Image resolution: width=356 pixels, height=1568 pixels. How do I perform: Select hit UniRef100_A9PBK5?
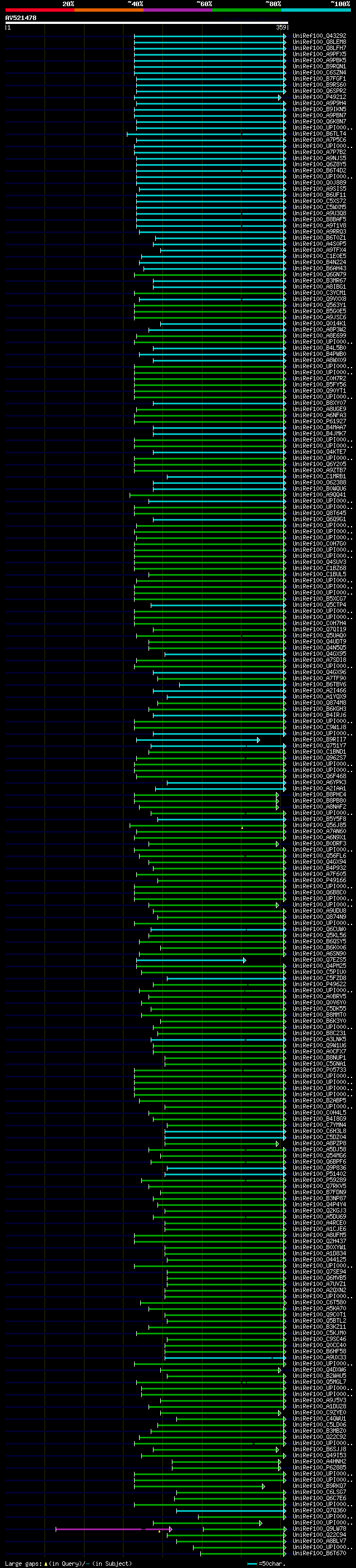coord(319,60)
